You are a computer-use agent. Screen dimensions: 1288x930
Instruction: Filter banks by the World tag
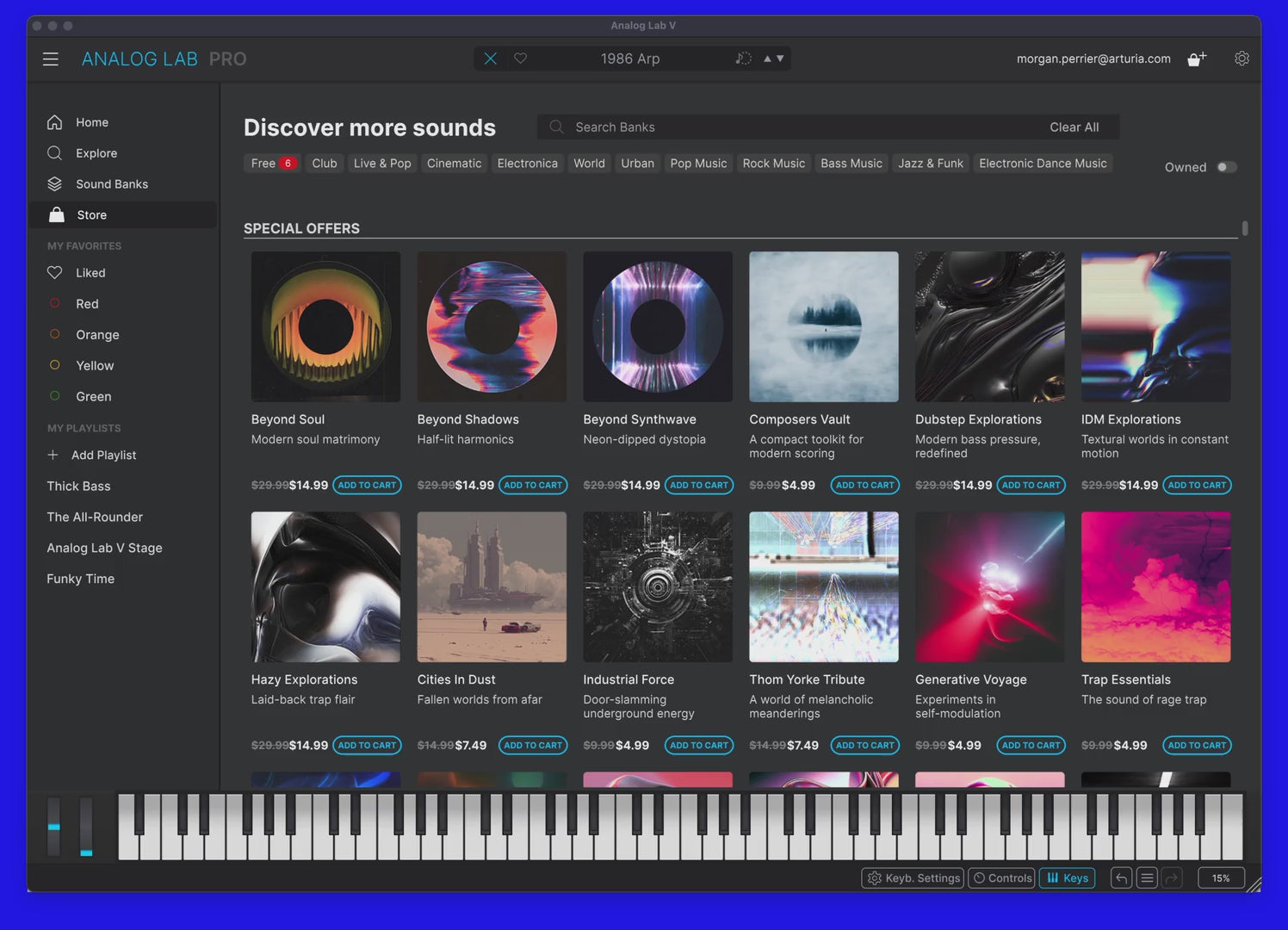point(590,164)
